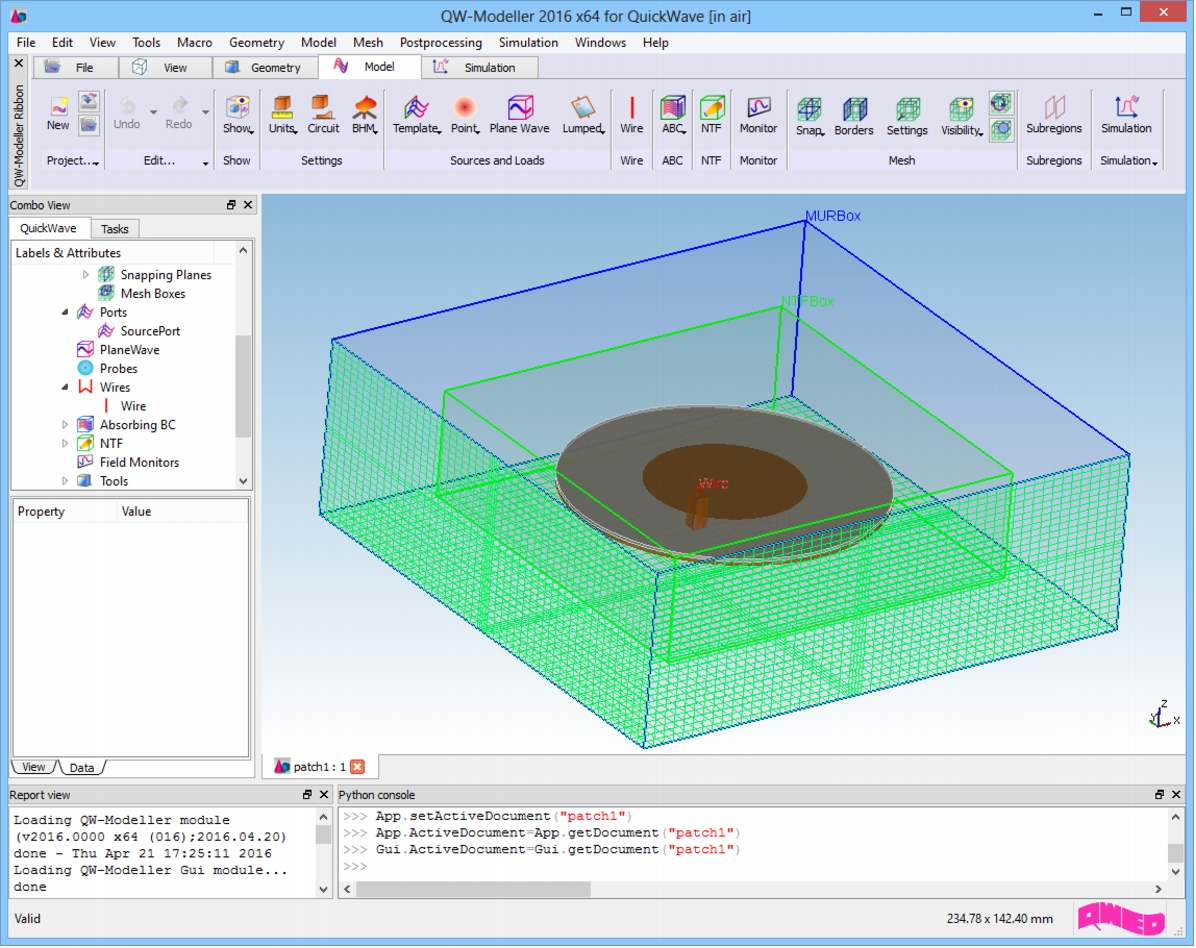Expand the Tools tree node

[x=65, y=480]
